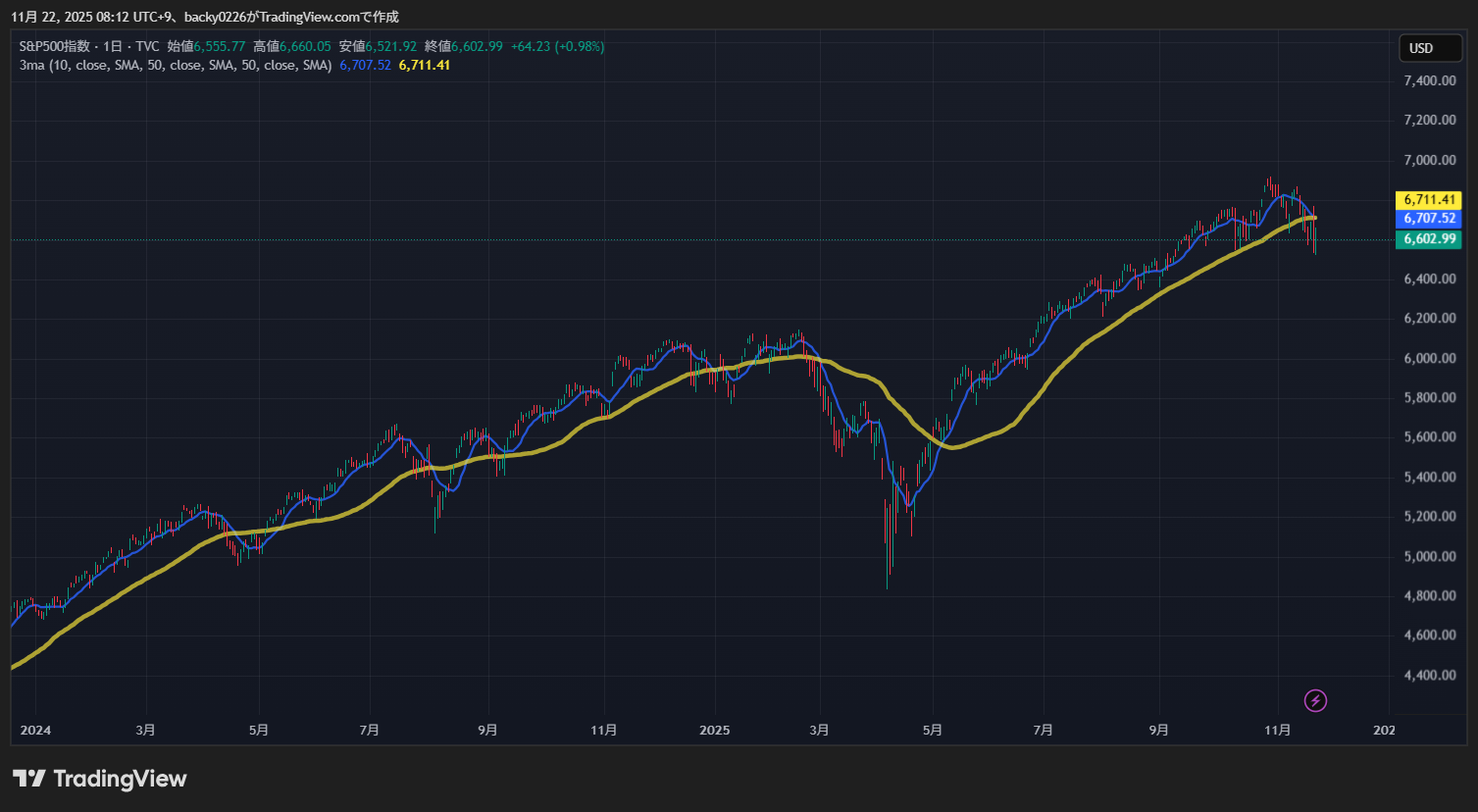Click blue 6,707.52 value in indicator legend
This screenshot has height=812, width=1478.
coord(365,65)
